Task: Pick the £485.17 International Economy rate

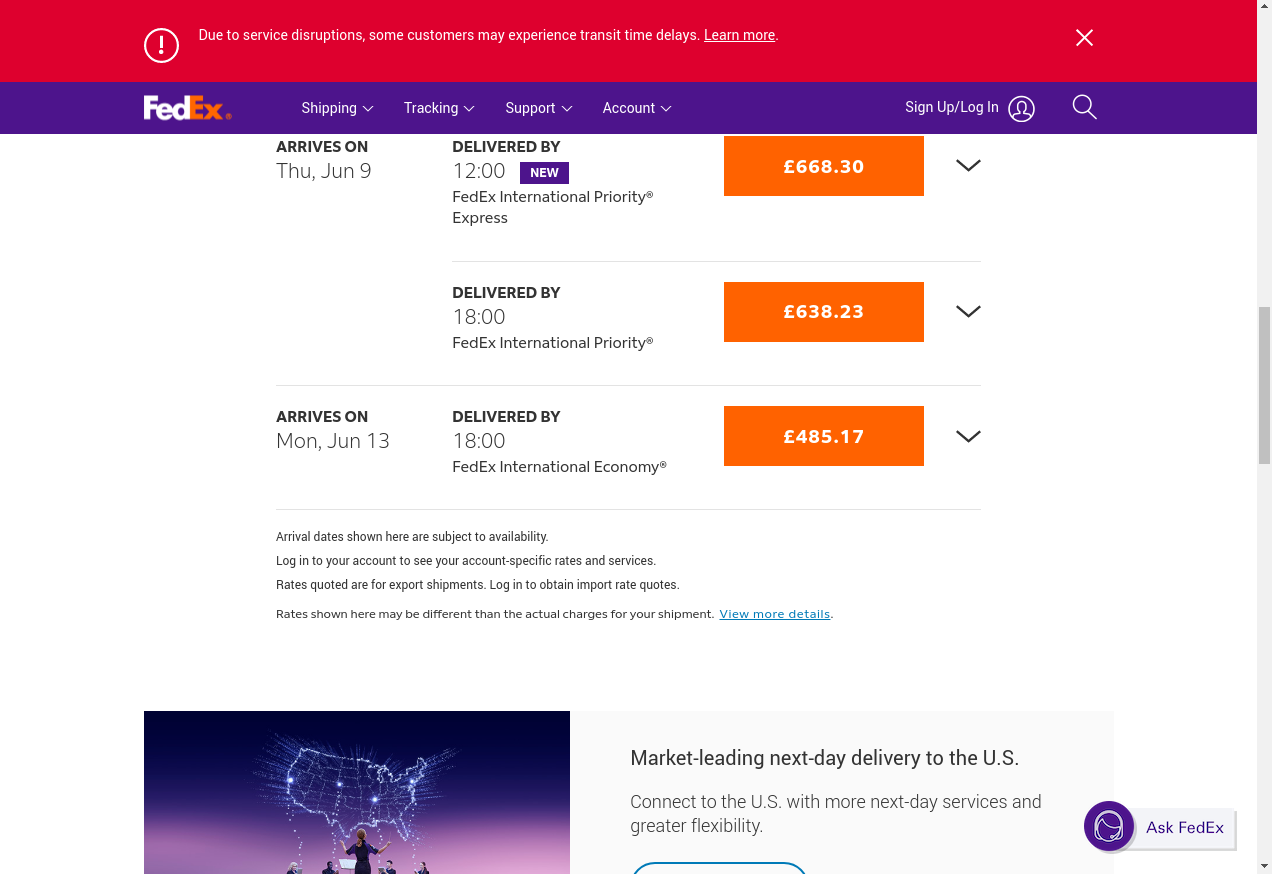Action: pos(823,436)
